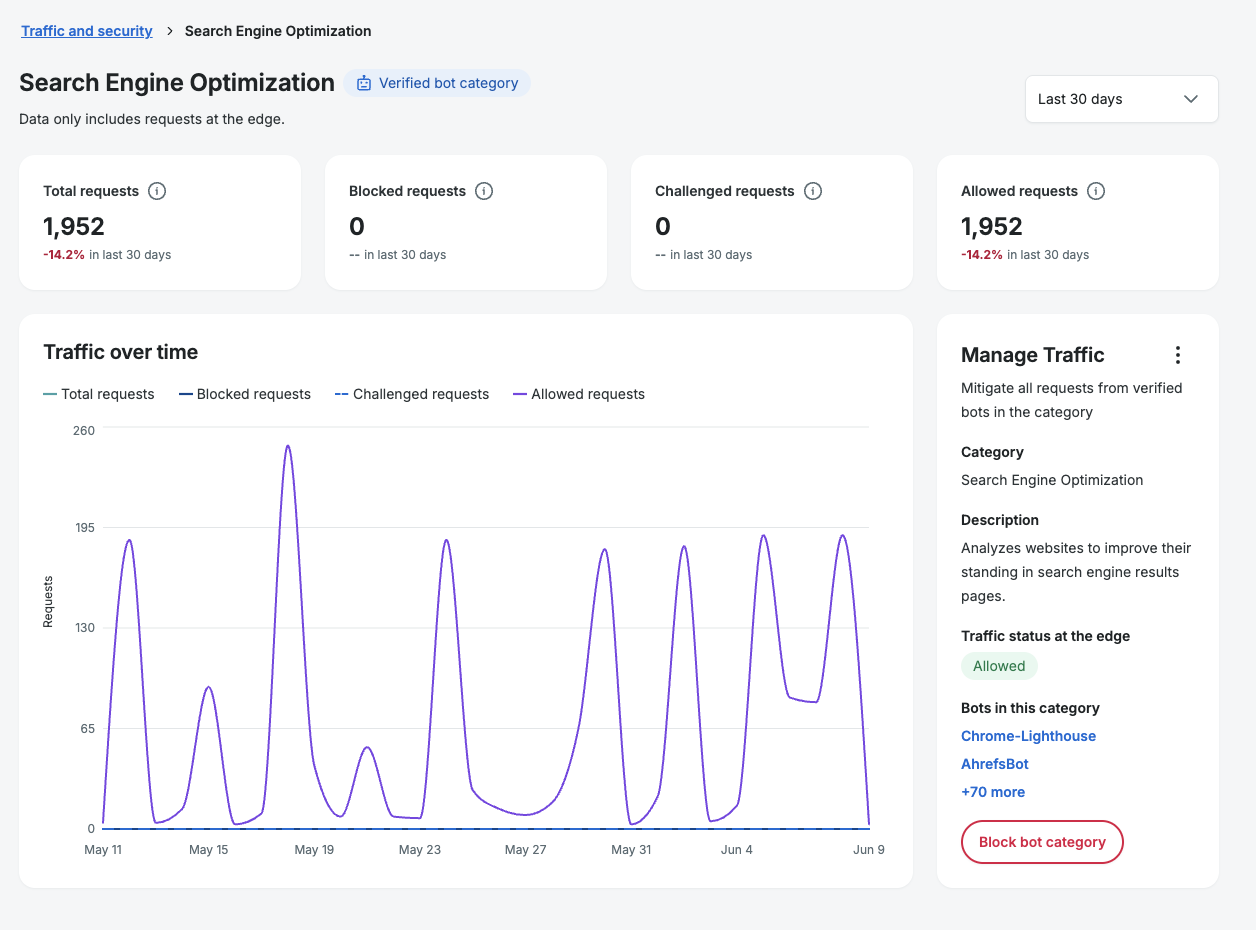Toggle the Blocked requests legend series
Screen dimensions: 1256x930
click(245, 394)
